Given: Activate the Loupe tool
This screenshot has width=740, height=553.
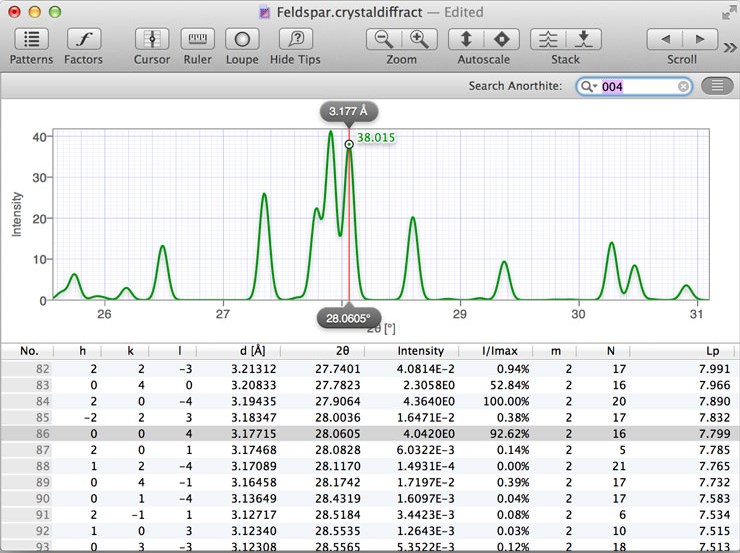Looking at the screenshot, I should [242, 40].
